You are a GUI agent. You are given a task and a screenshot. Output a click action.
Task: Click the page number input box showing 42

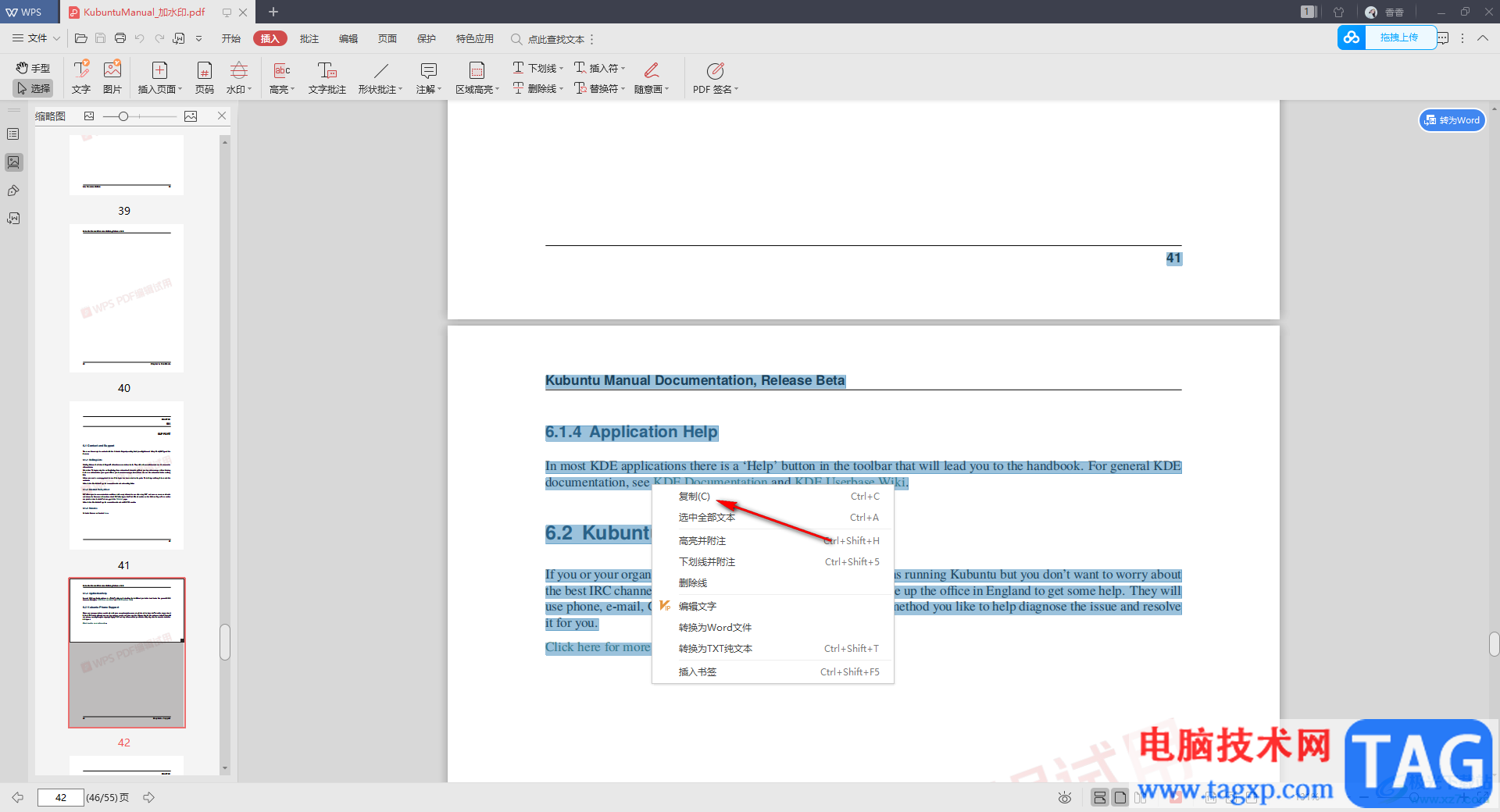coord(60,797)
